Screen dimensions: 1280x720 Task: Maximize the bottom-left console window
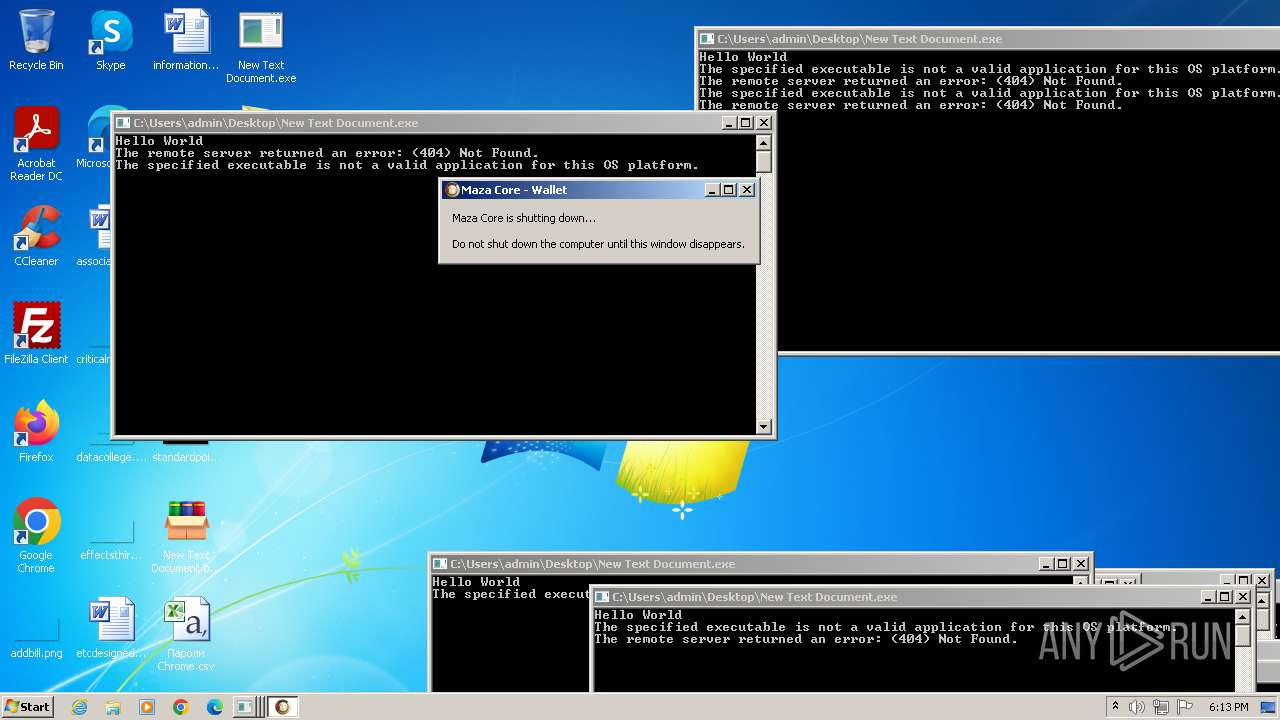coord(1062,564)
